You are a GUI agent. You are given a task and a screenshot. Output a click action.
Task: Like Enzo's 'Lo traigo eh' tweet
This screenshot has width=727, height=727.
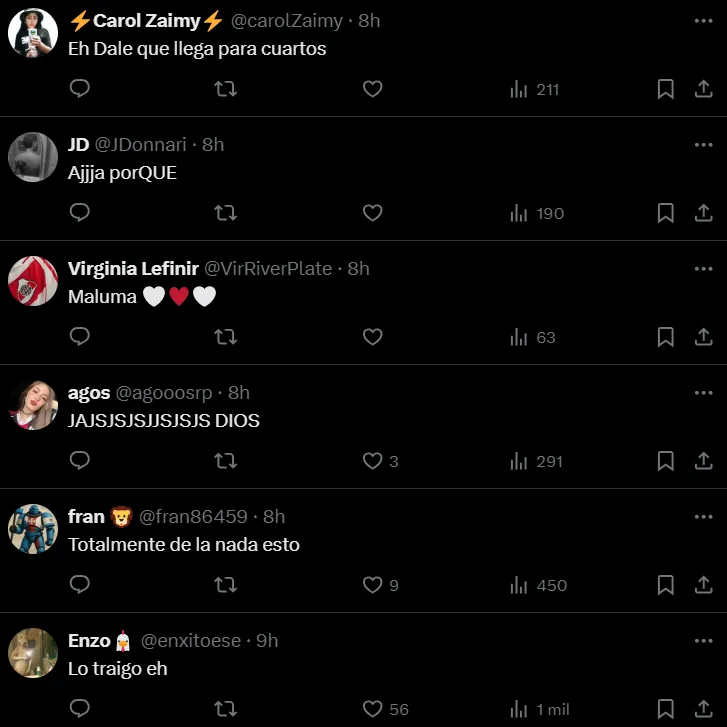[372, 709]
